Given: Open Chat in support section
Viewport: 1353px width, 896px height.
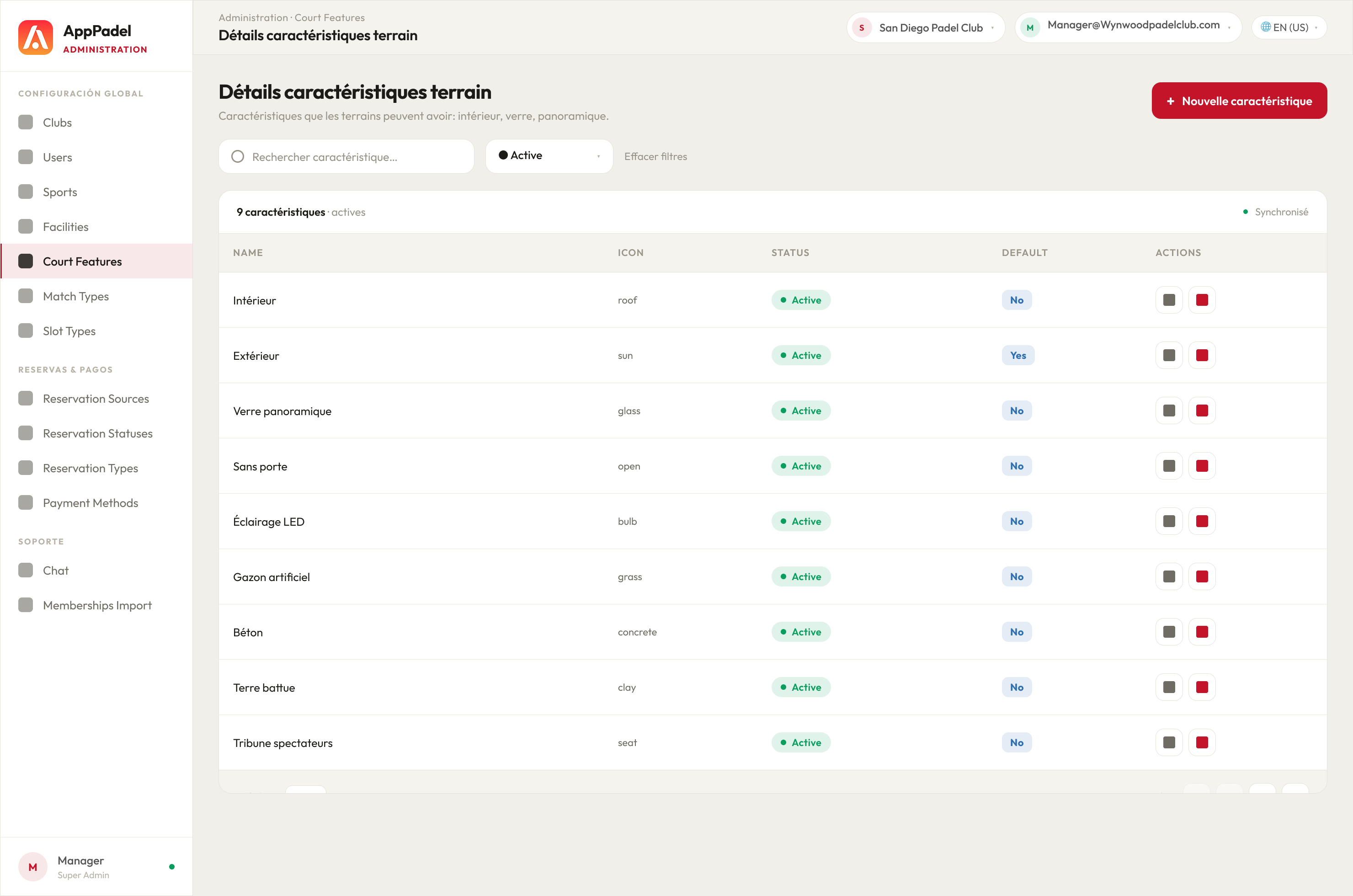Looking at the screenshot, I should pos(96,571).
